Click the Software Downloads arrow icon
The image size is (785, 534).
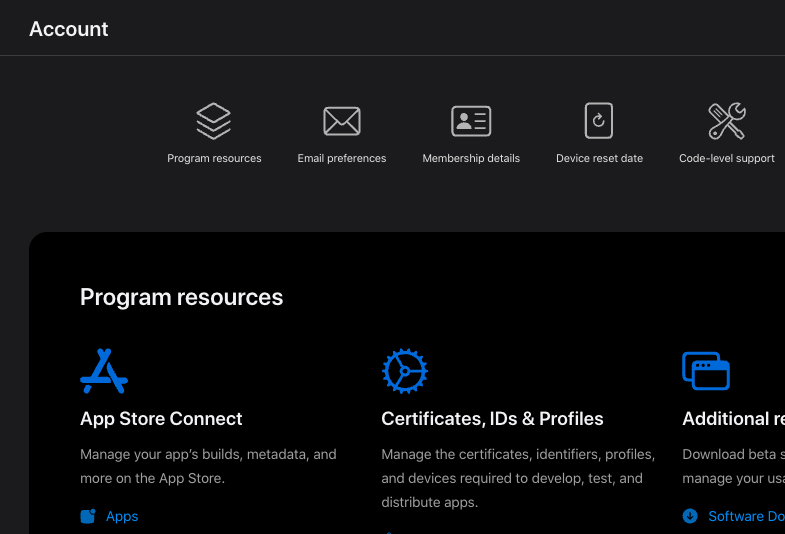click(690, 516)
